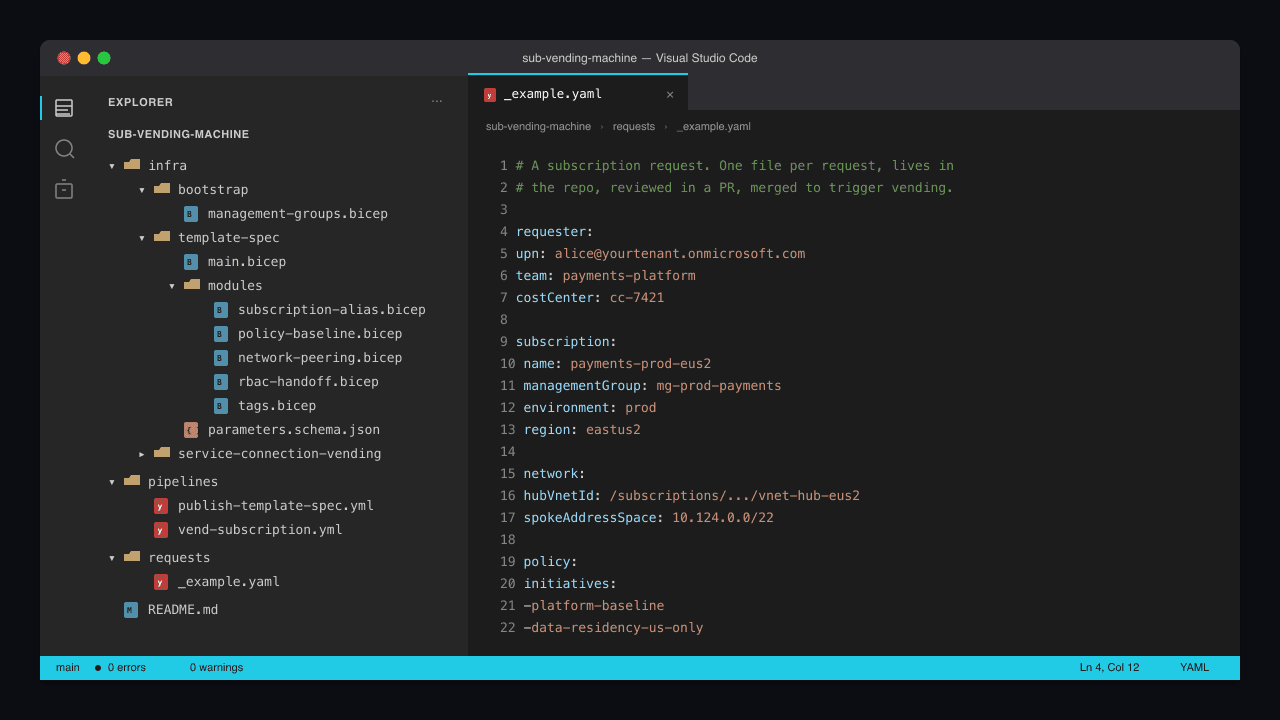The width and height of the screenshot is (1280, 720).
Task: Click line number 17 in the gutter
Action: click(x=507, y=518)
